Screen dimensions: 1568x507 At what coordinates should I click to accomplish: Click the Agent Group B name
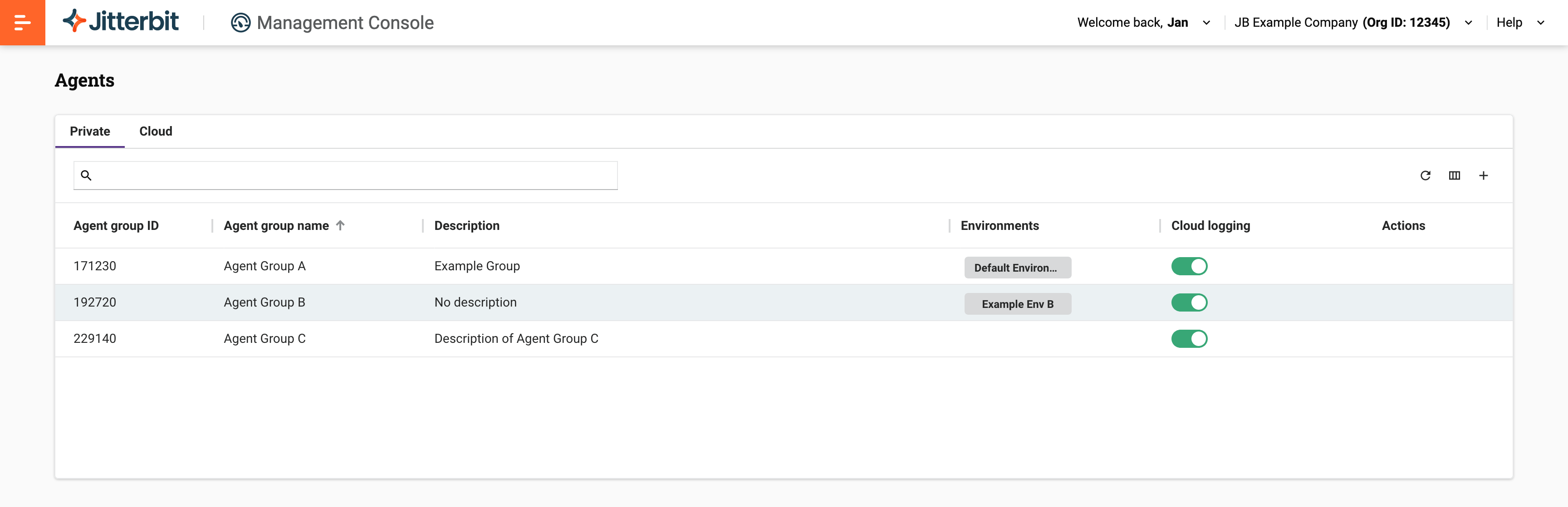[x=264, y=302]
